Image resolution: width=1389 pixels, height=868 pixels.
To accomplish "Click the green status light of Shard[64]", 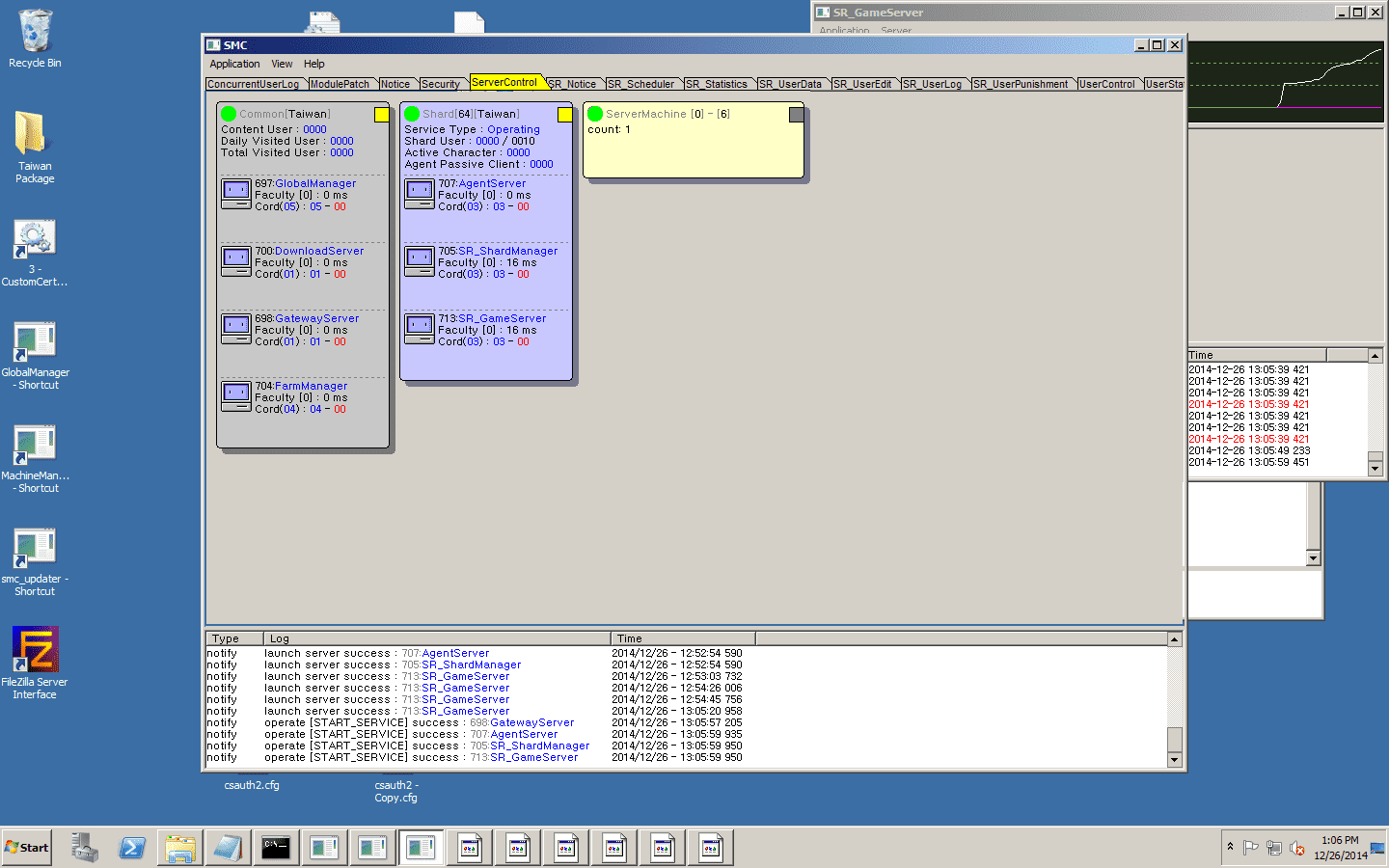I will [x=412, y=114].
